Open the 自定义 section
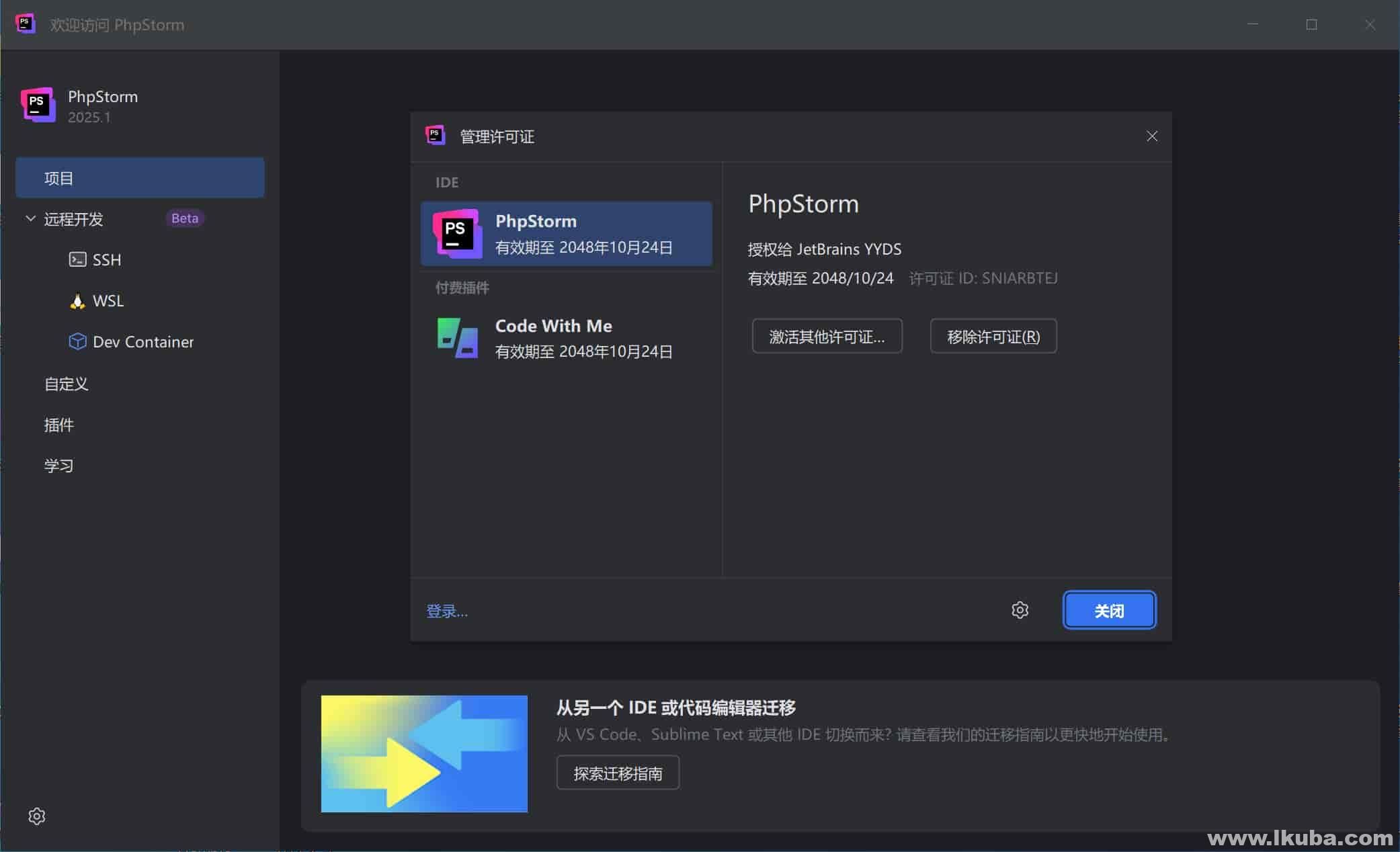The height and width of the screenshot is (852, 1400). pos(66,384)
